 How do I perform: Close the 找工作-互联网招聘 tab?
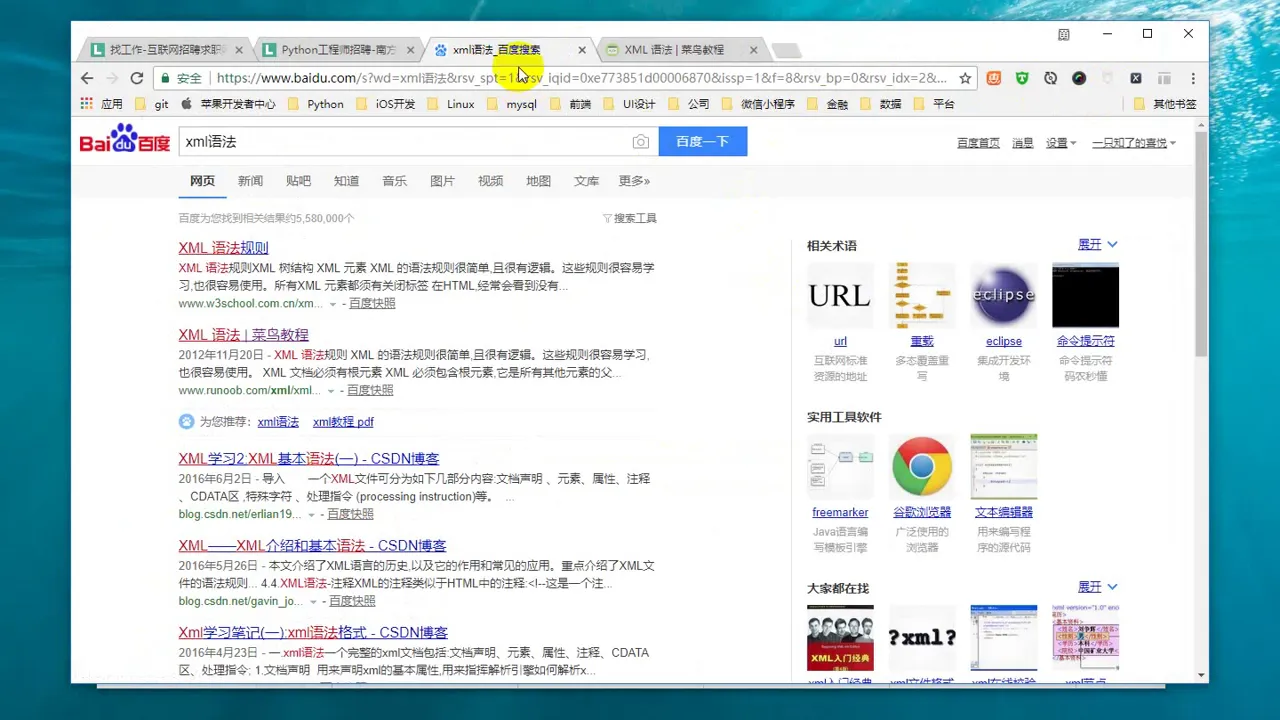tap(238, 49)
